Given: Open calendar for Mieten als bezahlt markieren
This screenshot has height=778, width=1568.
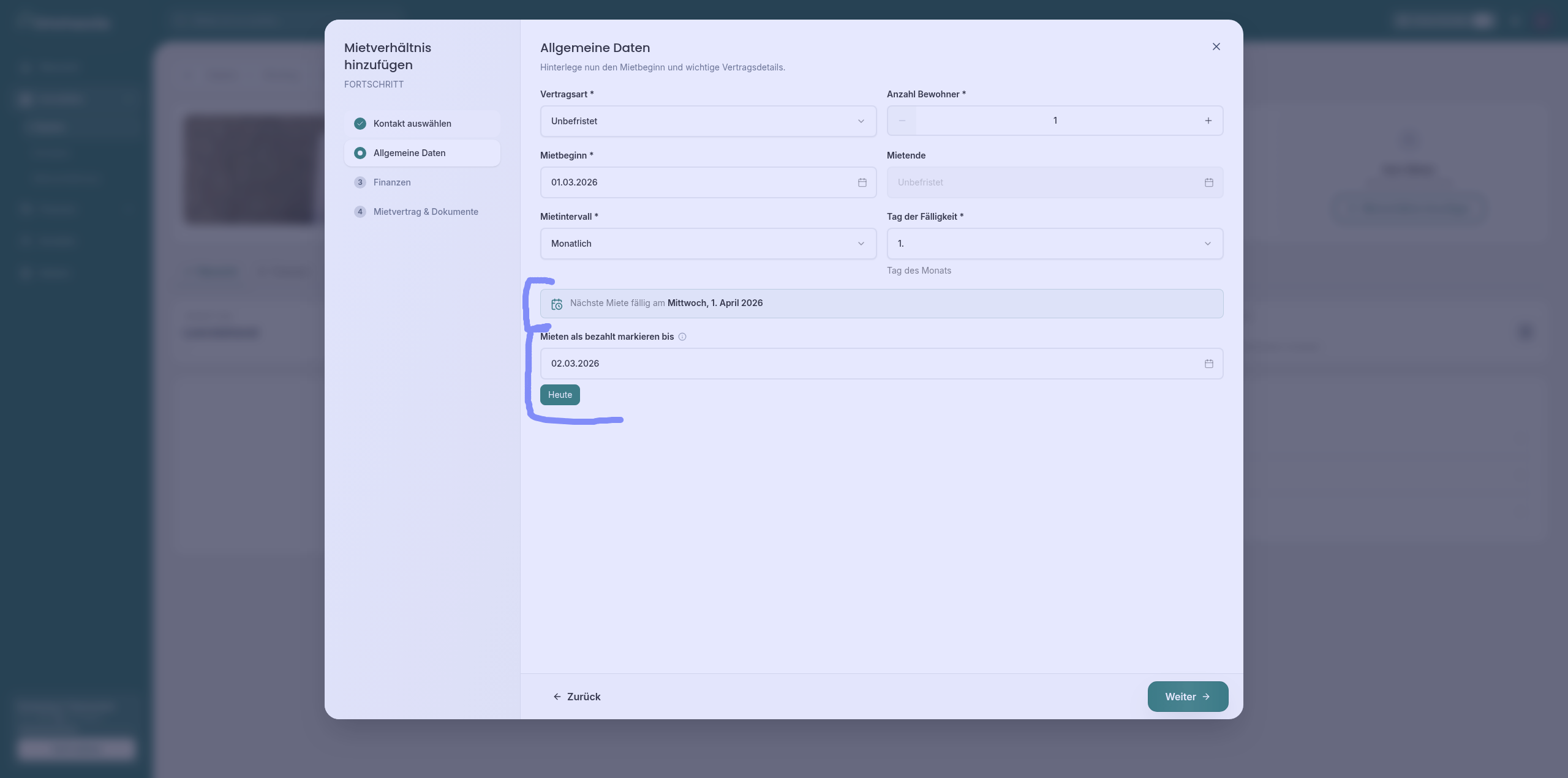Looking at the screenshot, I should click(x=1208, y=364).
